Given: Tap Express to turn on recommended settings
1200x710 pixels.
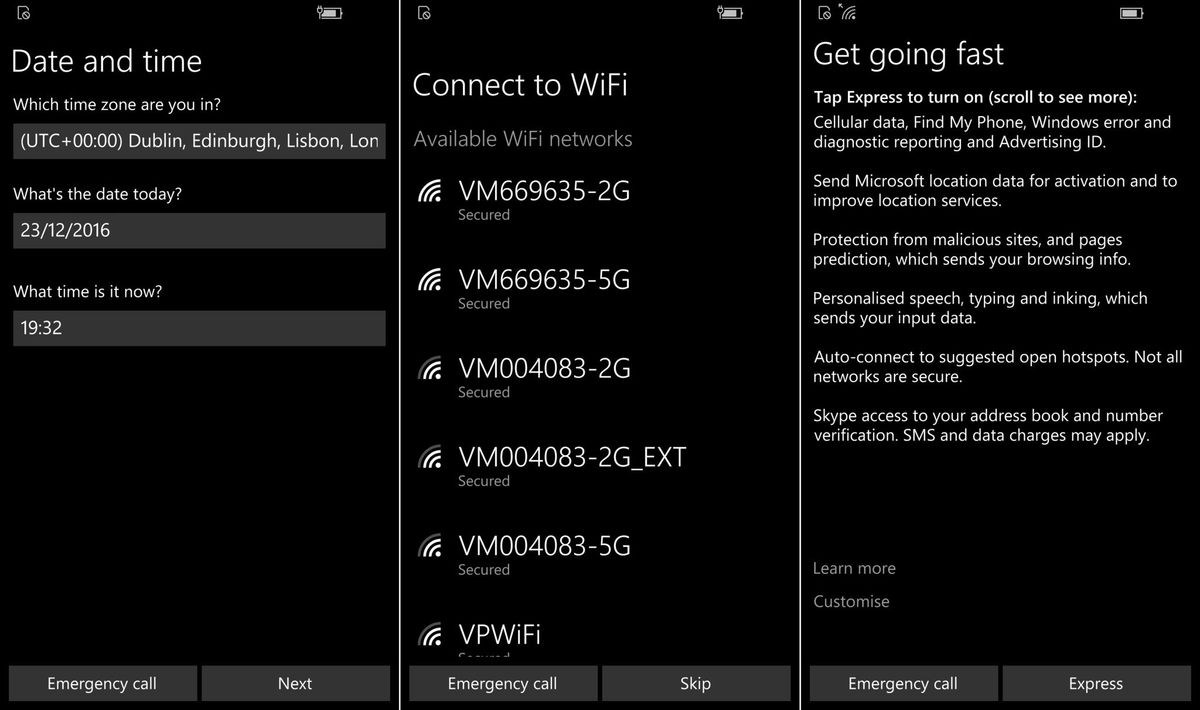Looking at the screenshot, I should (x=1096, y=683).
